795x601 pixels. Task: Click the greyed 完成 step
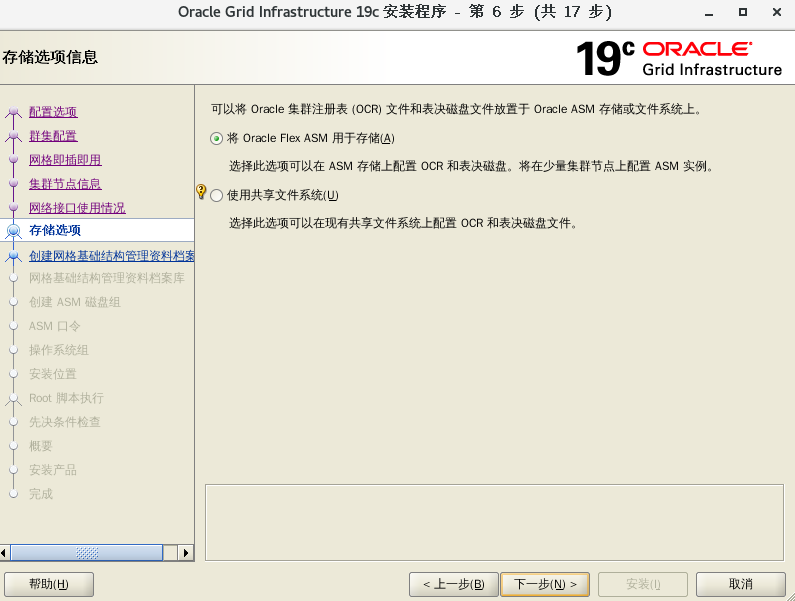[x=41, y=494]
